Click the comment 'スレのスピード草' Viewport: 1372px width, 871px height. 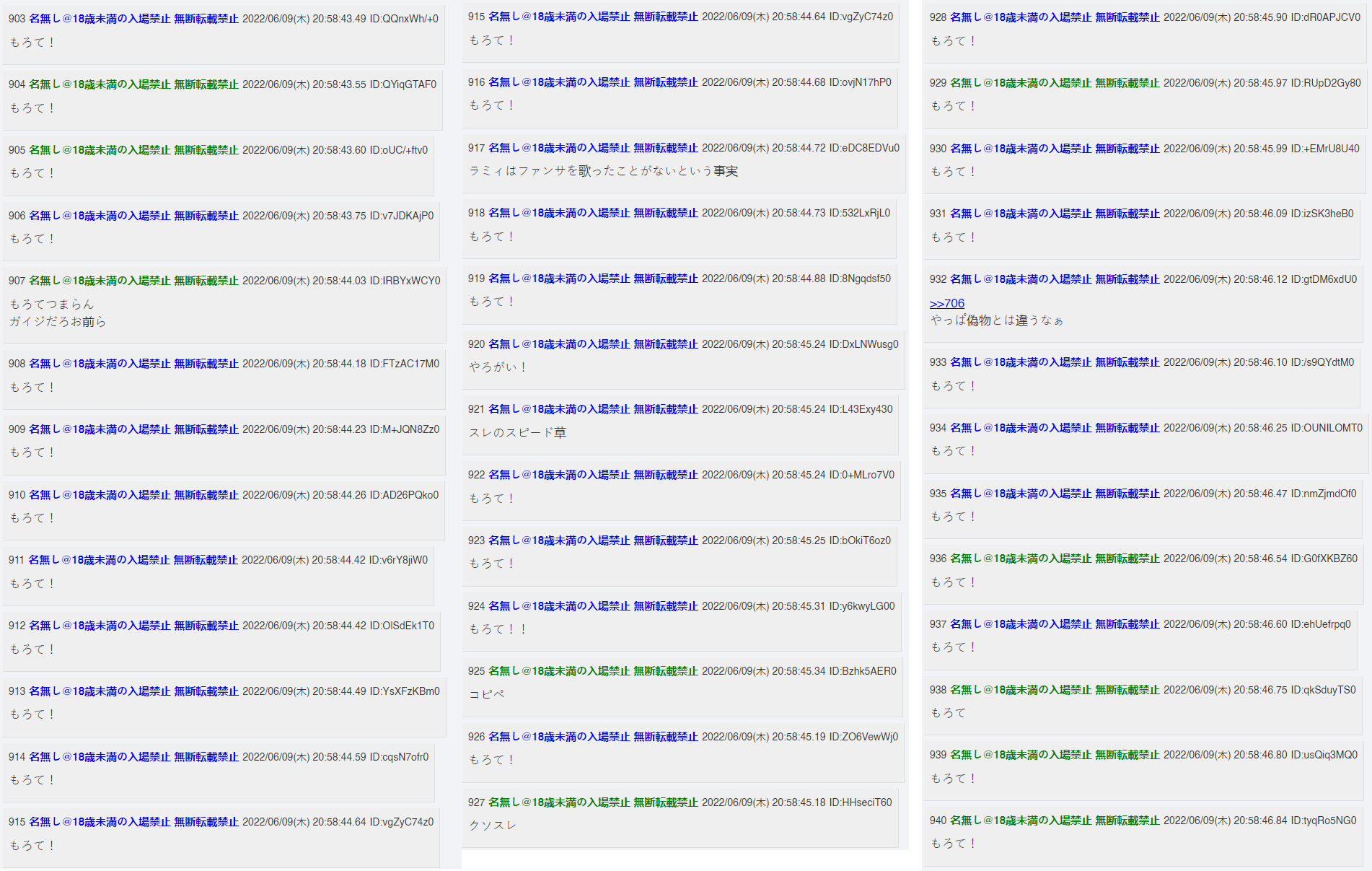pos(518,433)
